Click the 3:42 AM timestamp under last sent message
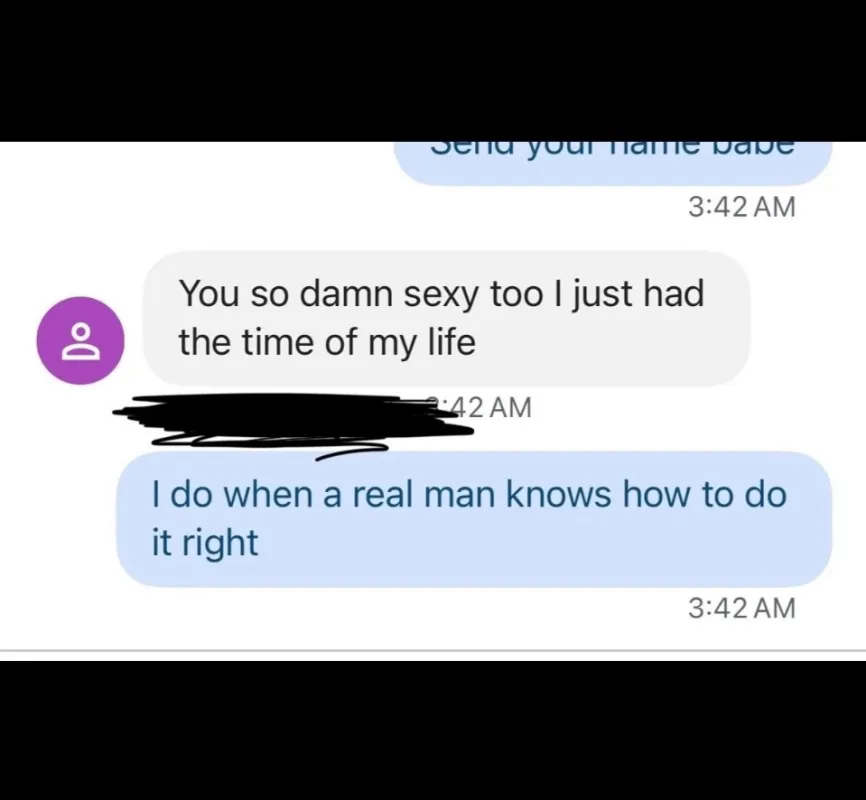The height and width of the screenshot is (800, 866). [x=742, y=608]
